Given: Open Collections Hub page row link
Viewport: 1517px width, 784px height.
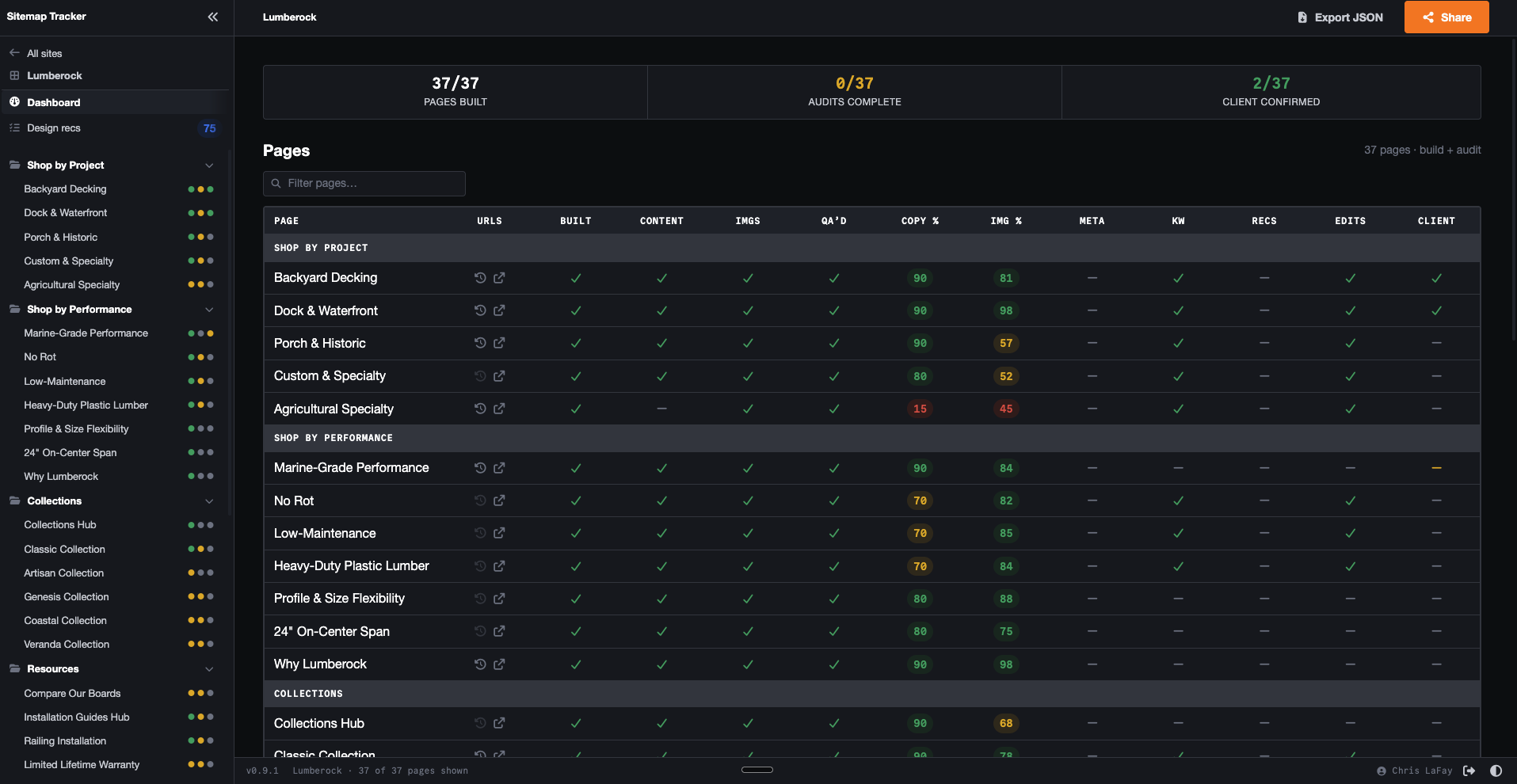Looking at the screenshot, I should click(319, 723).
